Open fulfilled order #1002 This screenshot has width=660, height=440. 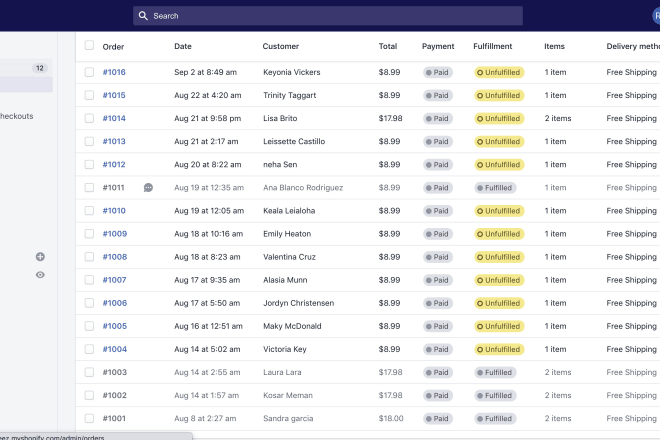point(114,395)
